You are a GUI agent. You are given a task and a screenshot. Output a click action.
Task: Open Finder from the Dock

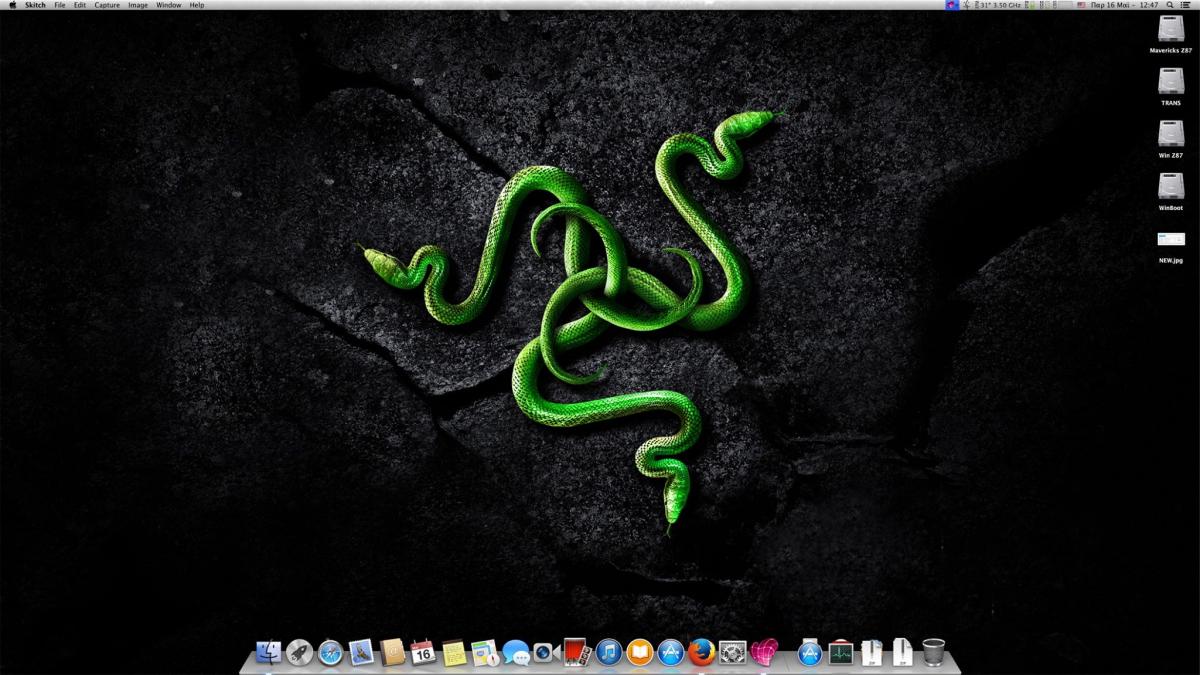coord(268,653)
